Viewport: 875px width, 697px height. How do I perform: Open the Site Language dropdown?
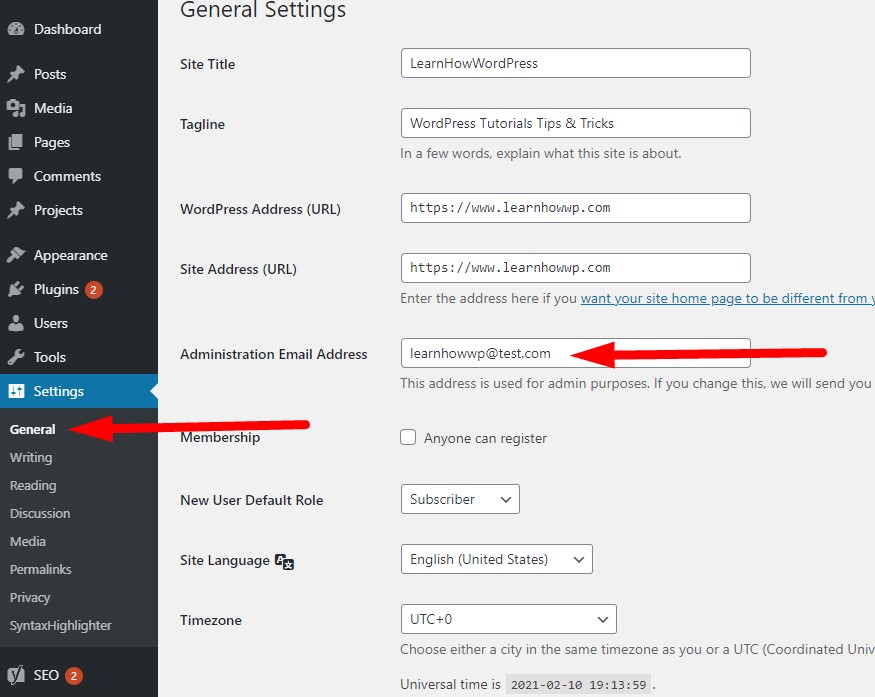pyautogui.click(x=497, y=559)
